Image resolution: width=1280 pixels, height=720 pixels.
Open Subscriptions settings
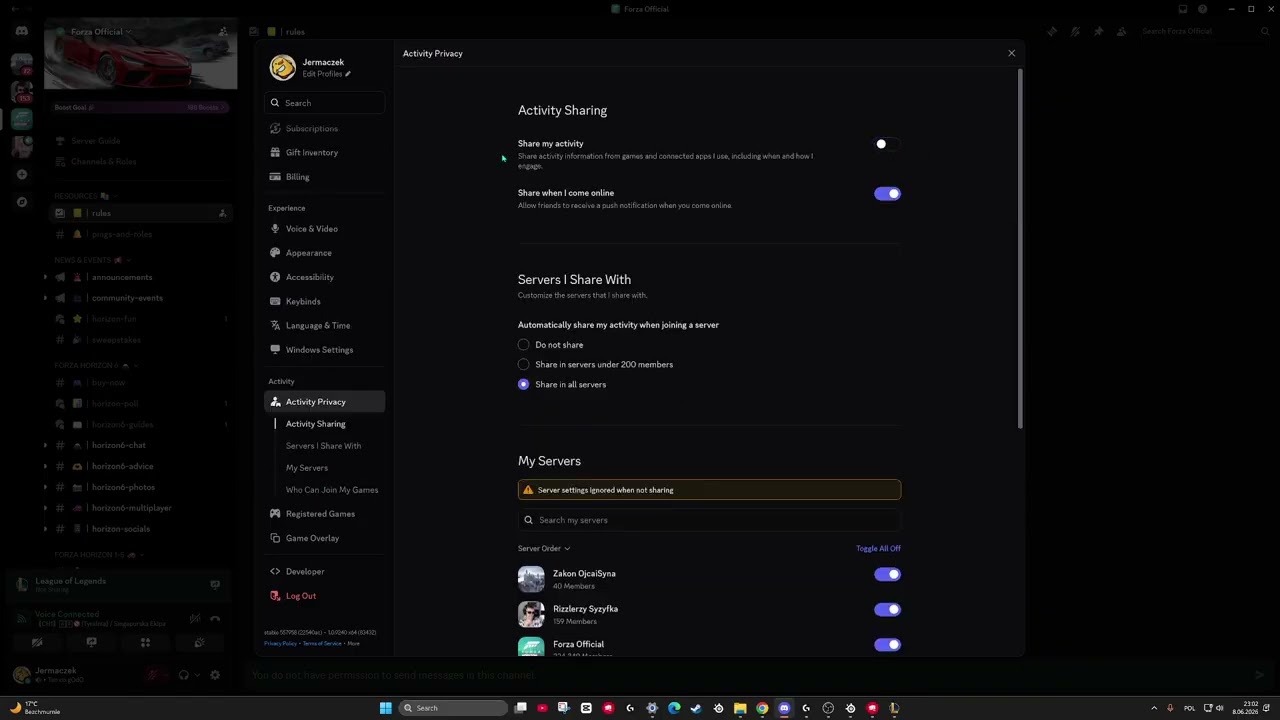click(x=324, y=128)
